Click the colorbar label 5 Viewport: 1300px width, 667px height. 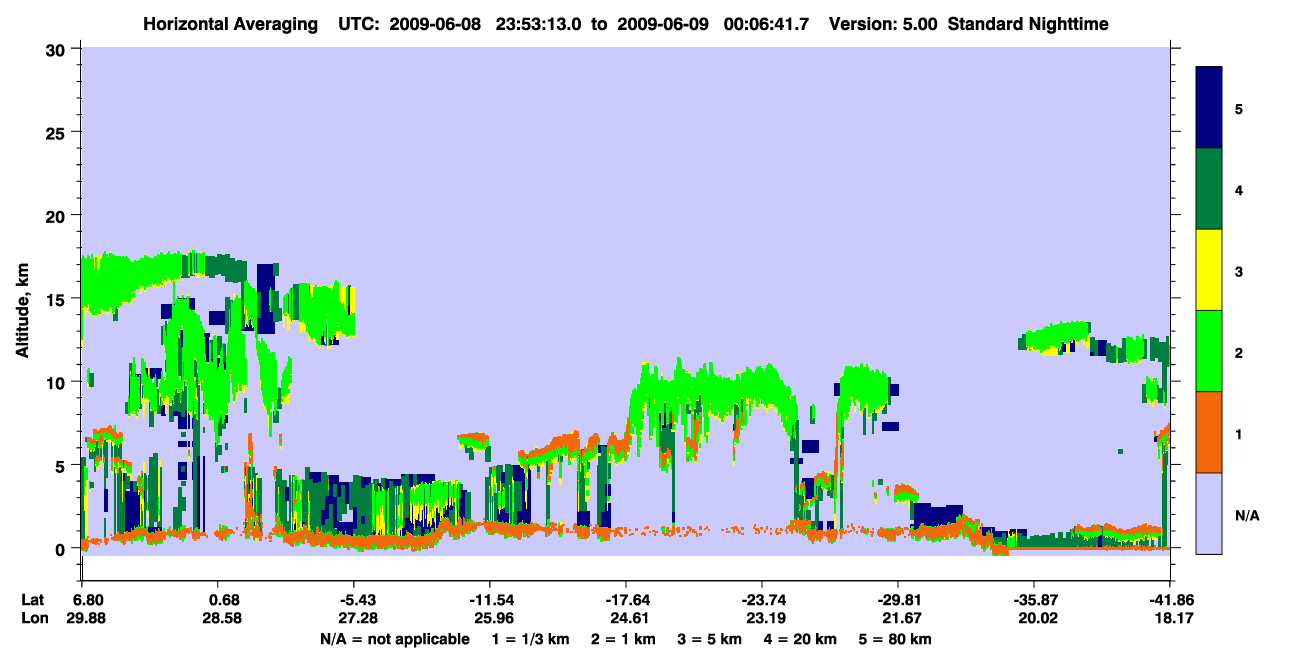(x=1239, y=109)
